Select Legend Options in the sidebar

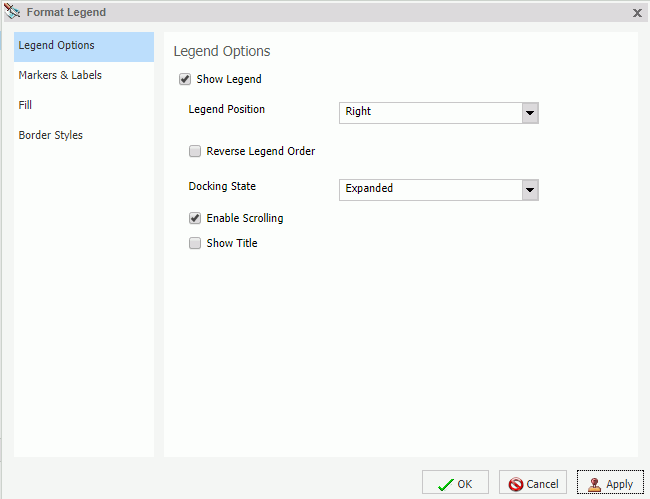(84, 47)
